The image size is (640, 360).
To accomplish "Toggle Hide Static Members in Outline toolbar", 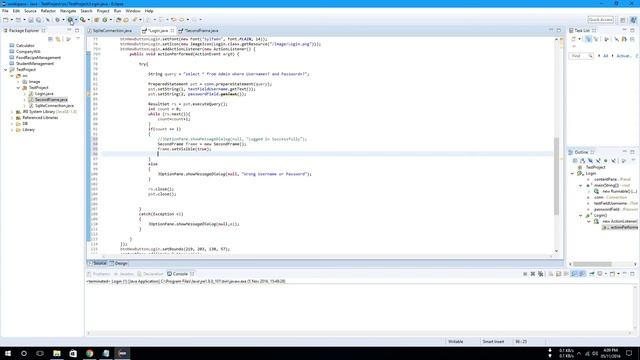I will coord(598,160).
